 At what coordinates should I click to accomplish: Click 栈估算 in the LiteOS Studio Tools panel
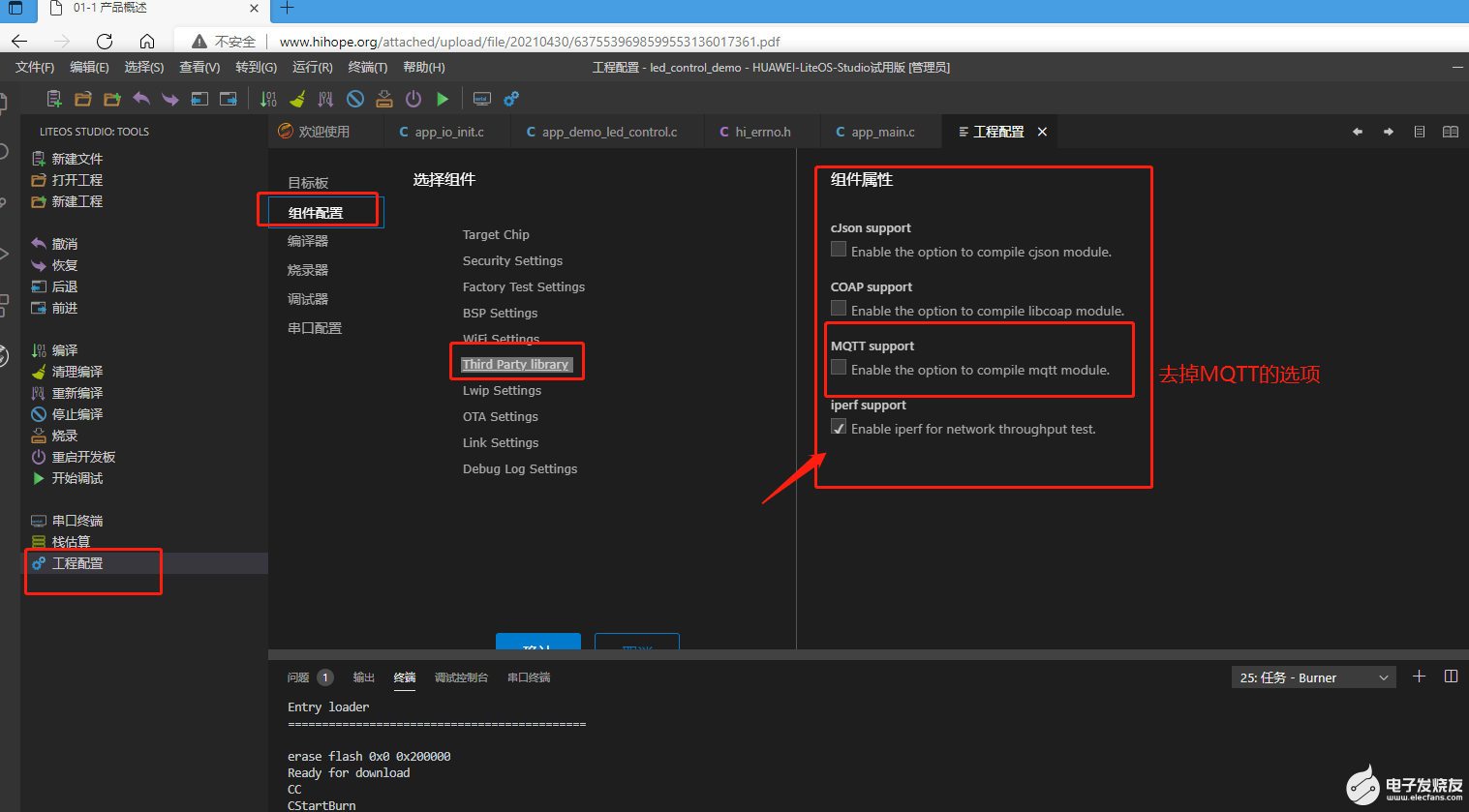[x=71, y=542]
